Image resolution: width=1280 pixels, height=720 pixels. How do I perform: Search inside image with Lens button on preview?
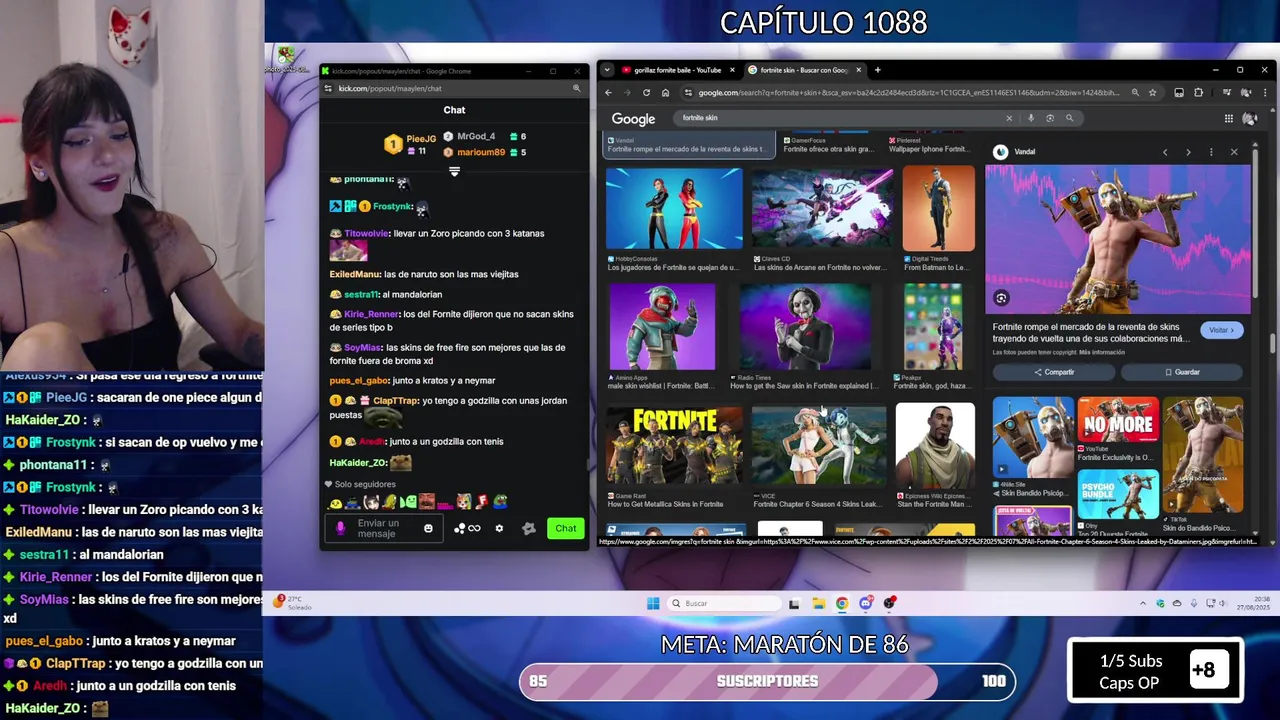pos(1001,298)
